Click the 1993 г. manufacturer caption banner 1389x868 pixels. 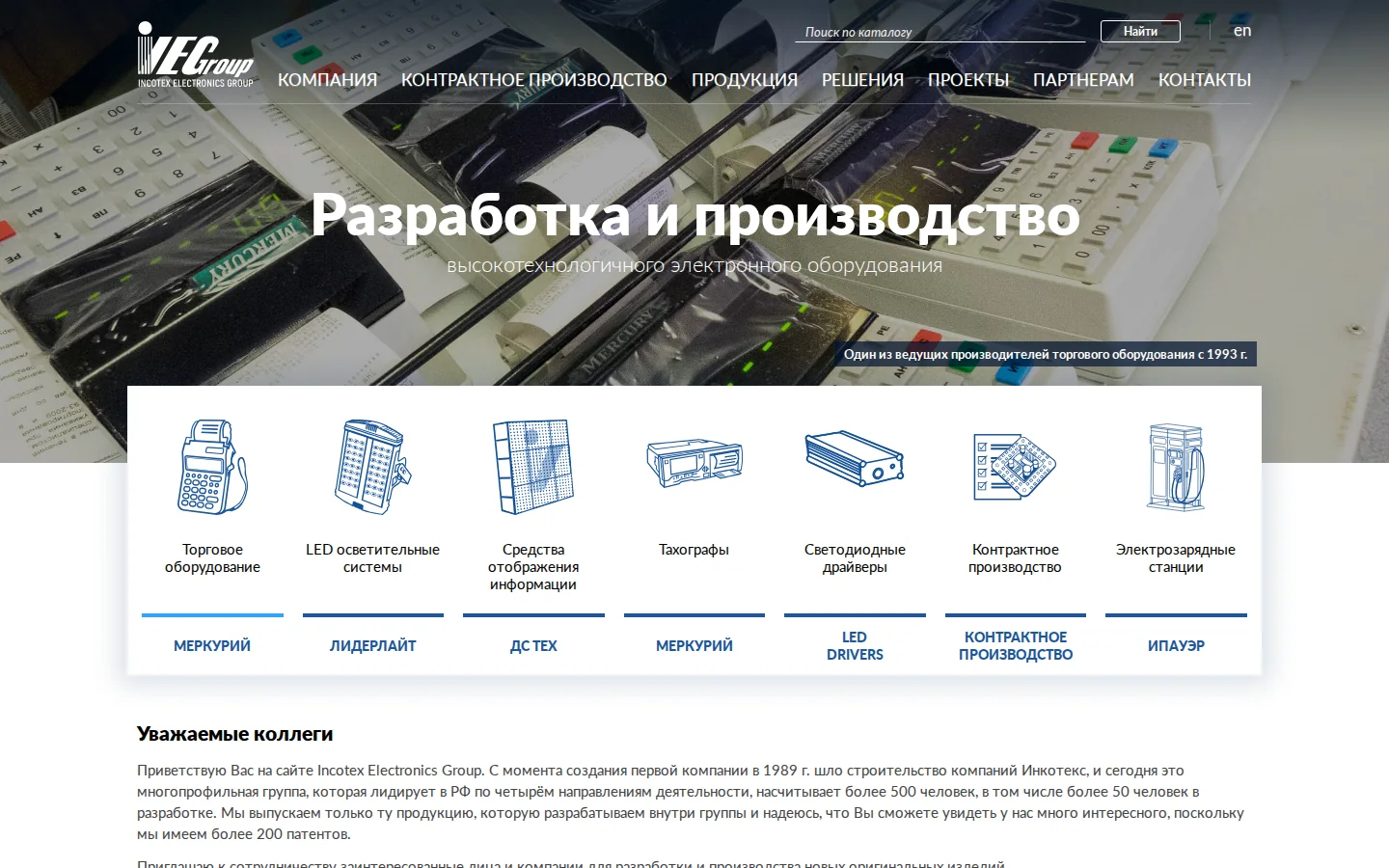click(x=1046, y=354)
